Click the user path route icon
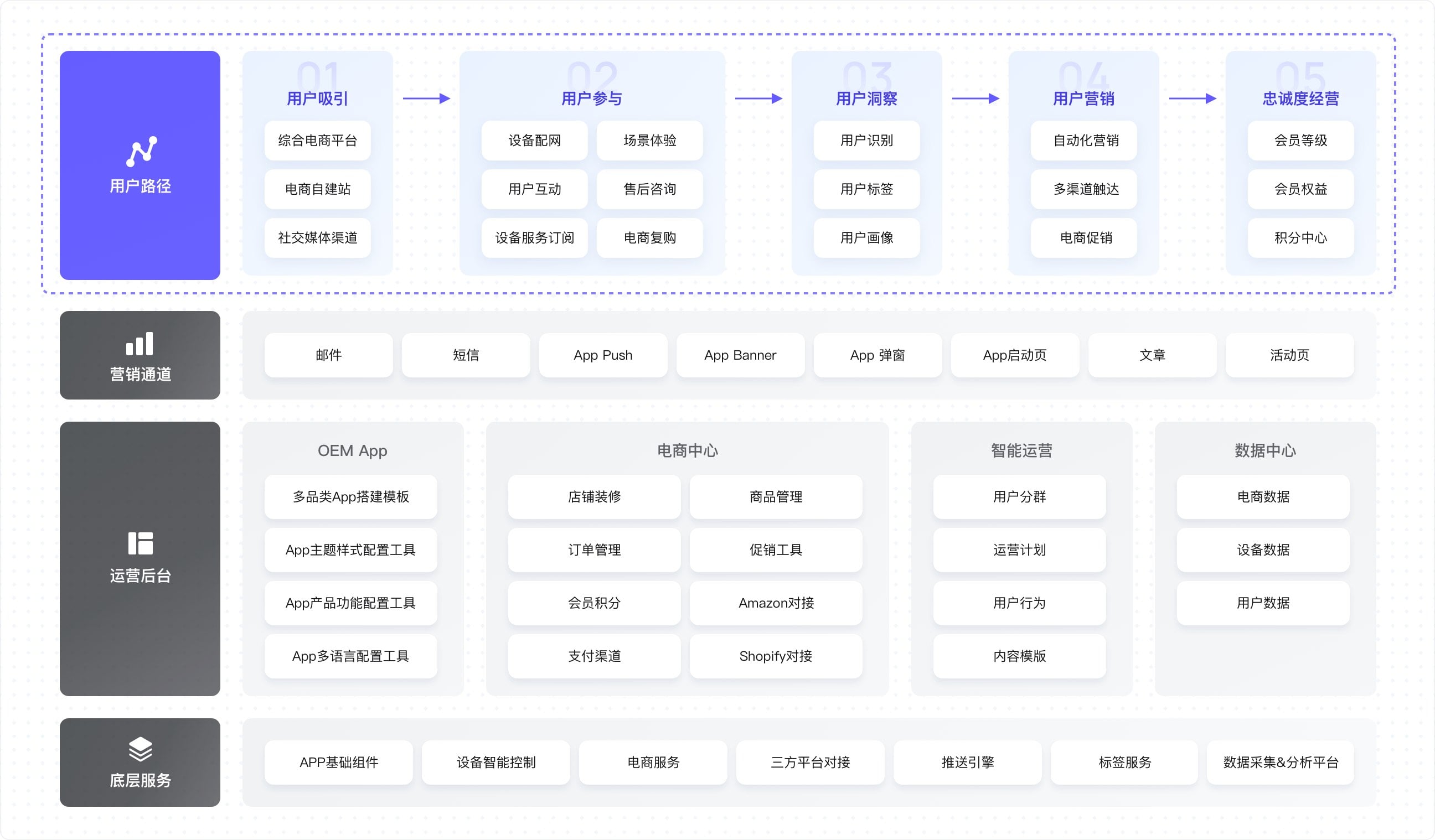 click(x=141, y=152)
